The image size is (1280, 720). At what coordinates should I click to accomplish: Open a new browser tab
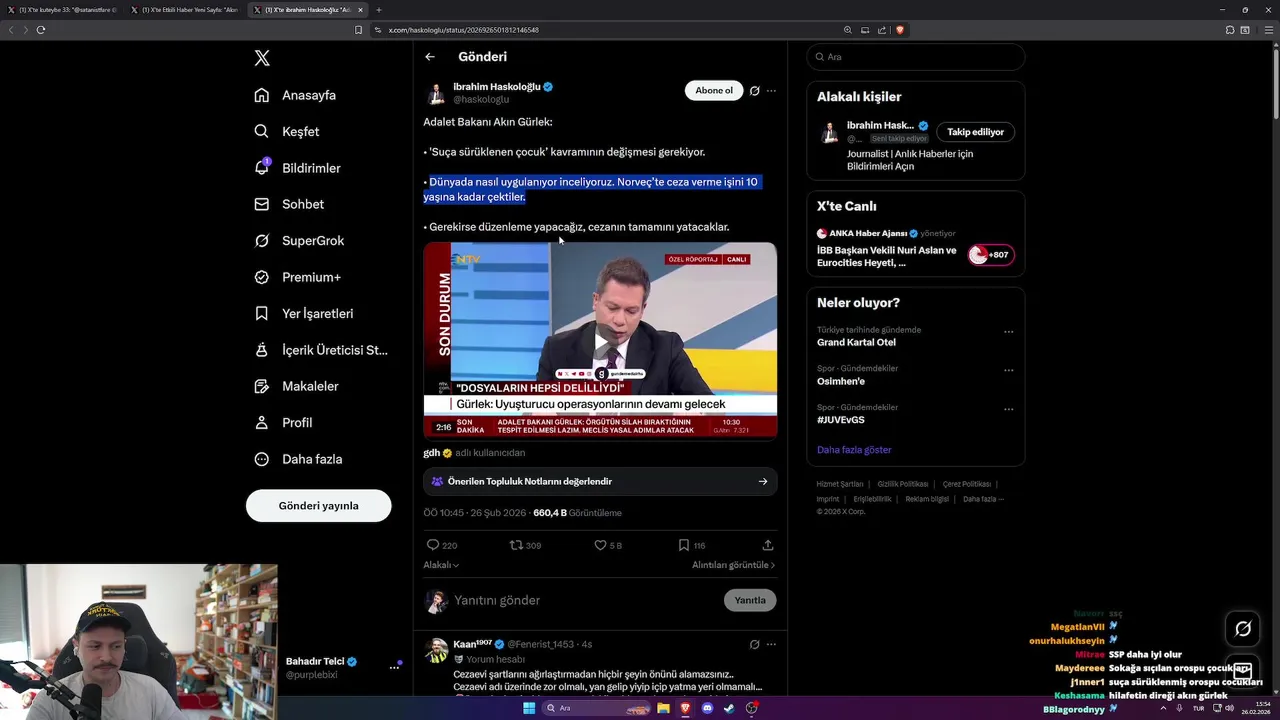coord(379,10)
